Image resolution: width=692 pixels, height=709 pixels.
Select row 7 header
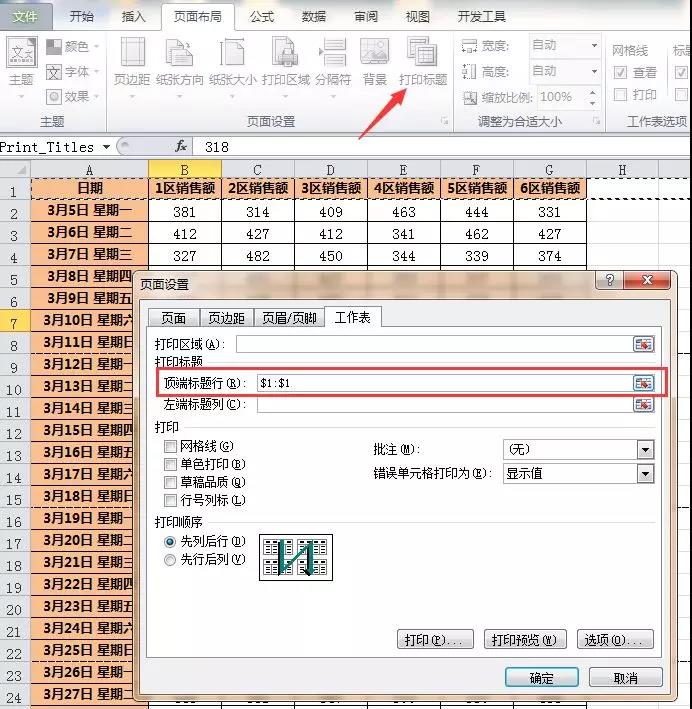pyautogui.click(x=14, y=323)
